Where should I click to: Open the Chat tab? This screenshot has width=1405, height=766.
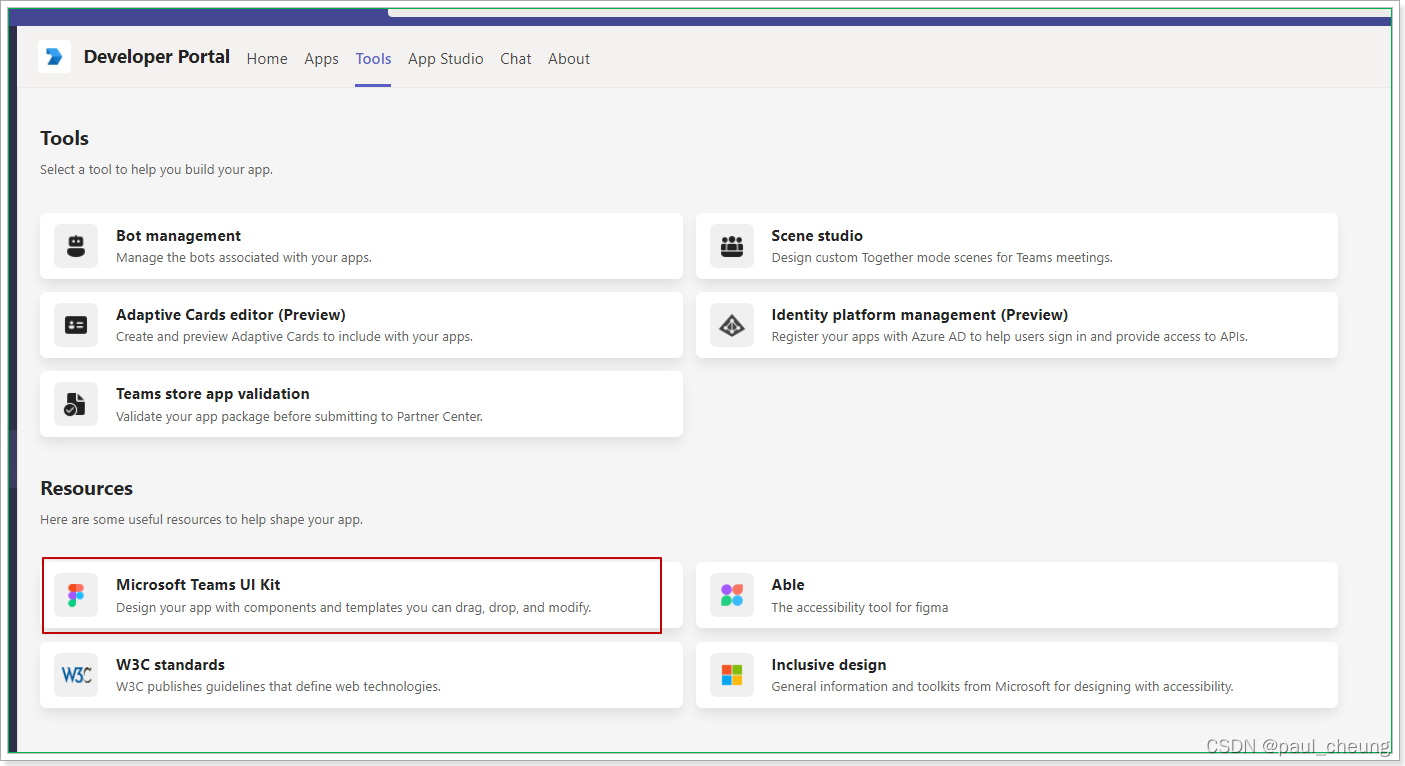coord(516,59)
